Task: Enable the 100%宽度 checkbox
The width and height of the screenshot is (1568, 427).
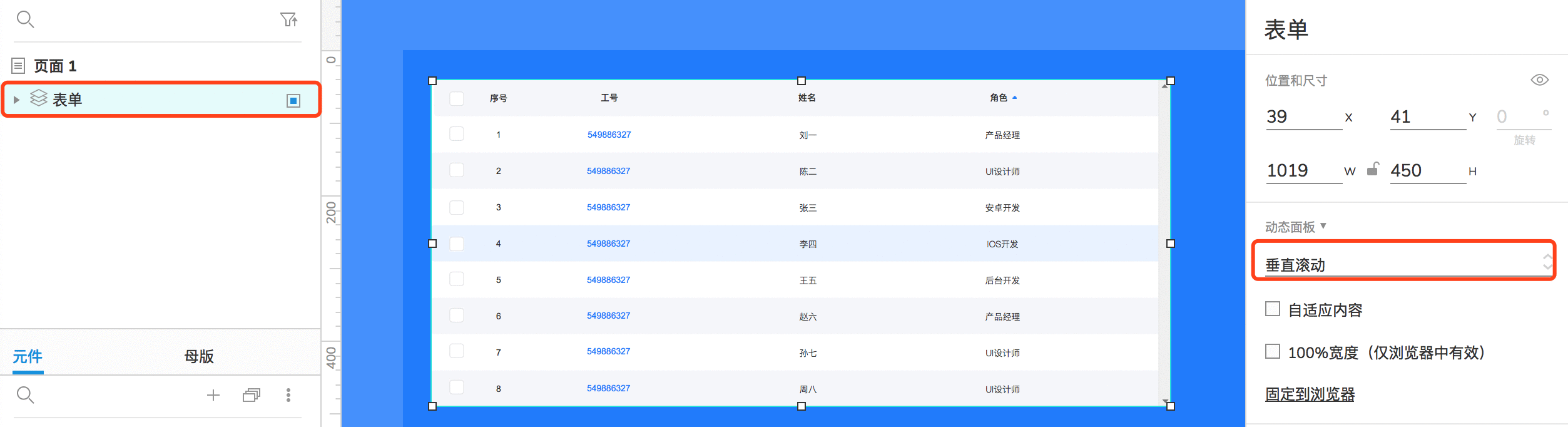Action: (x=1273, y=351)
